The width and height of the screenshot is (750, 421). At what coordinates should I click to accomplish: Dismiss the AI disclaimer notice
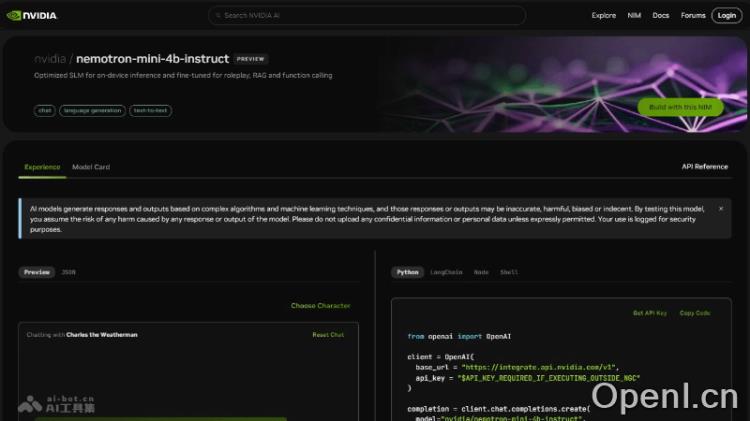click(x=720, y=208)
